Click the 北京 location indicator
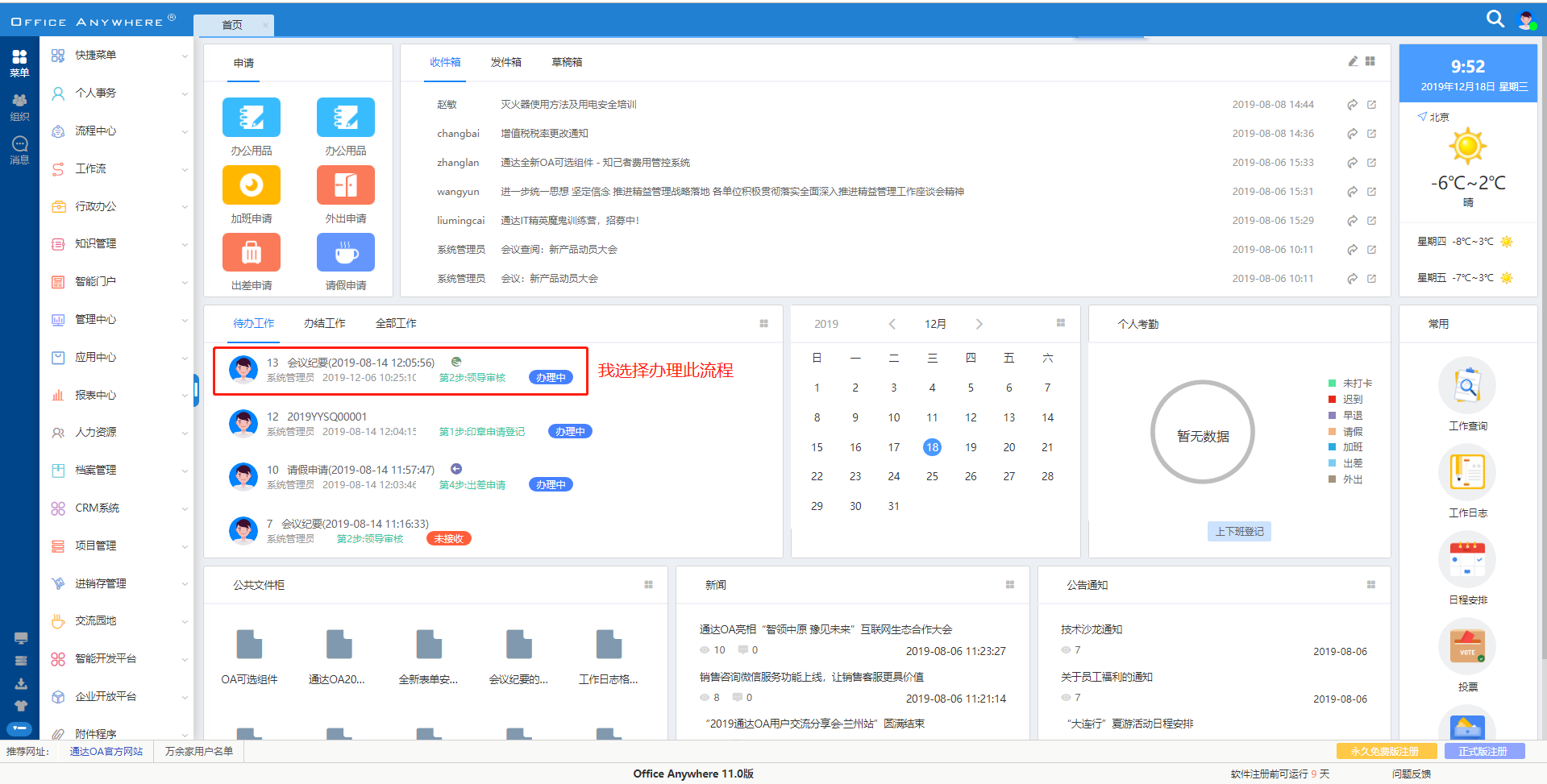This screenshot has width=1547, height=784. [x=1433, y=117]
